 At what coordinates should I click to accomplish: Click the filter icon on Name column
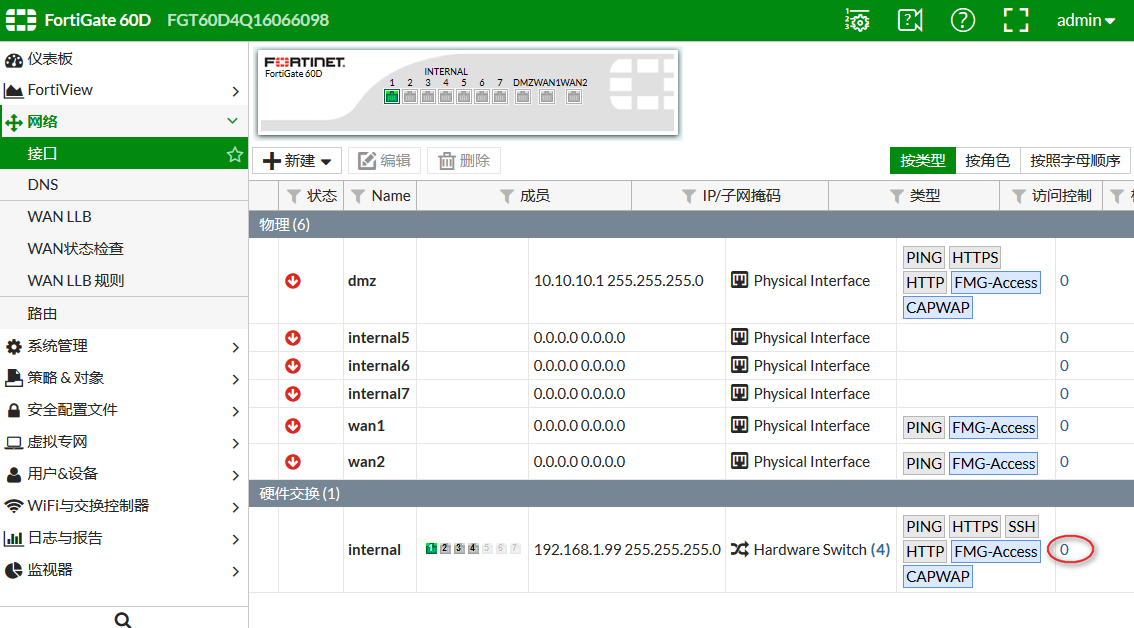[x=358, y=196]
